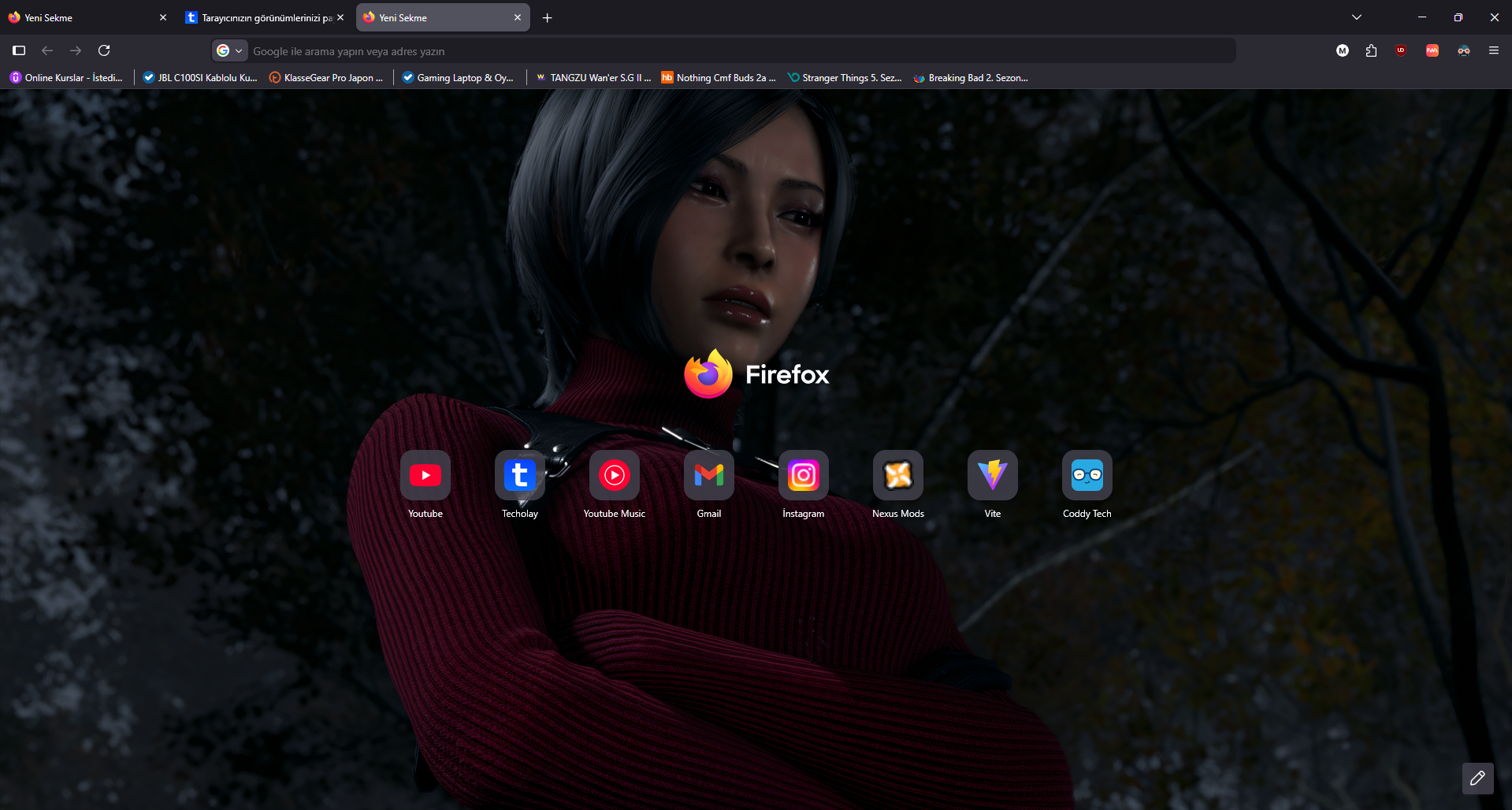Open bookmark Gaming Laptop & Oy...
Viewport: 1512px width, 810px height.
click(x=458, y=77)
